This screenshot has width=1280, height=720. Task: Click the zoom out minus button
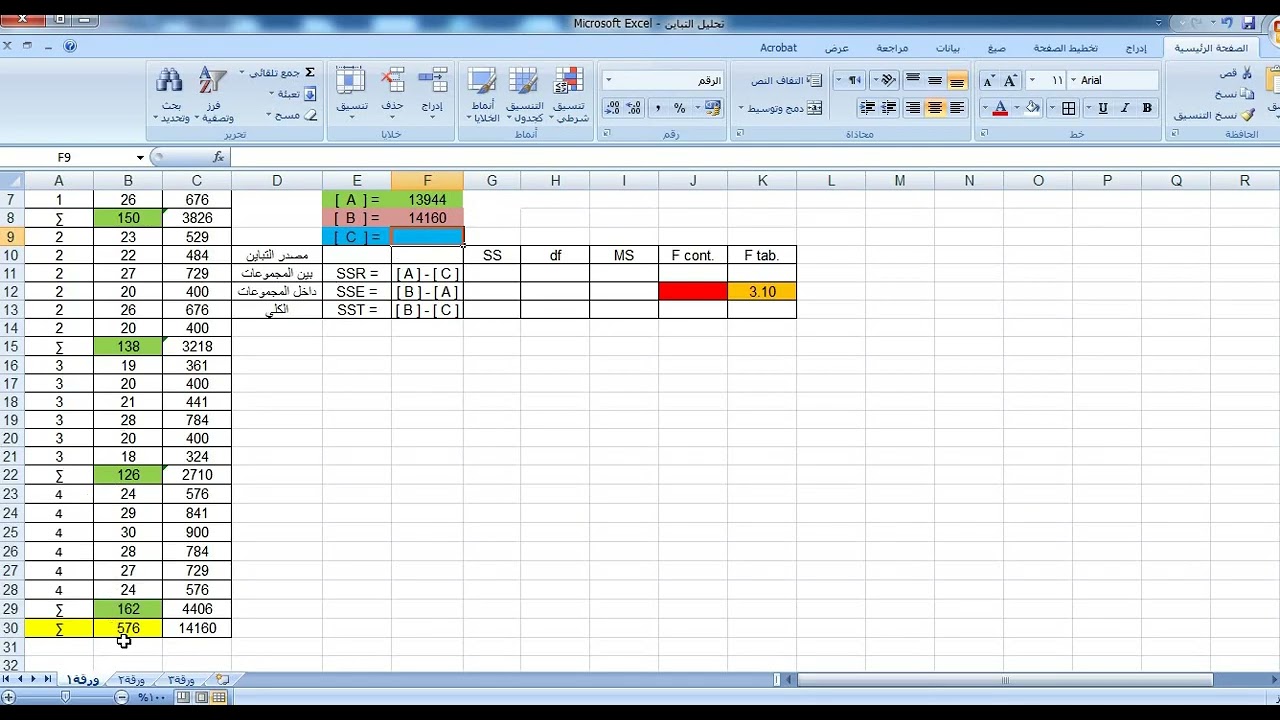click(121, 697)
